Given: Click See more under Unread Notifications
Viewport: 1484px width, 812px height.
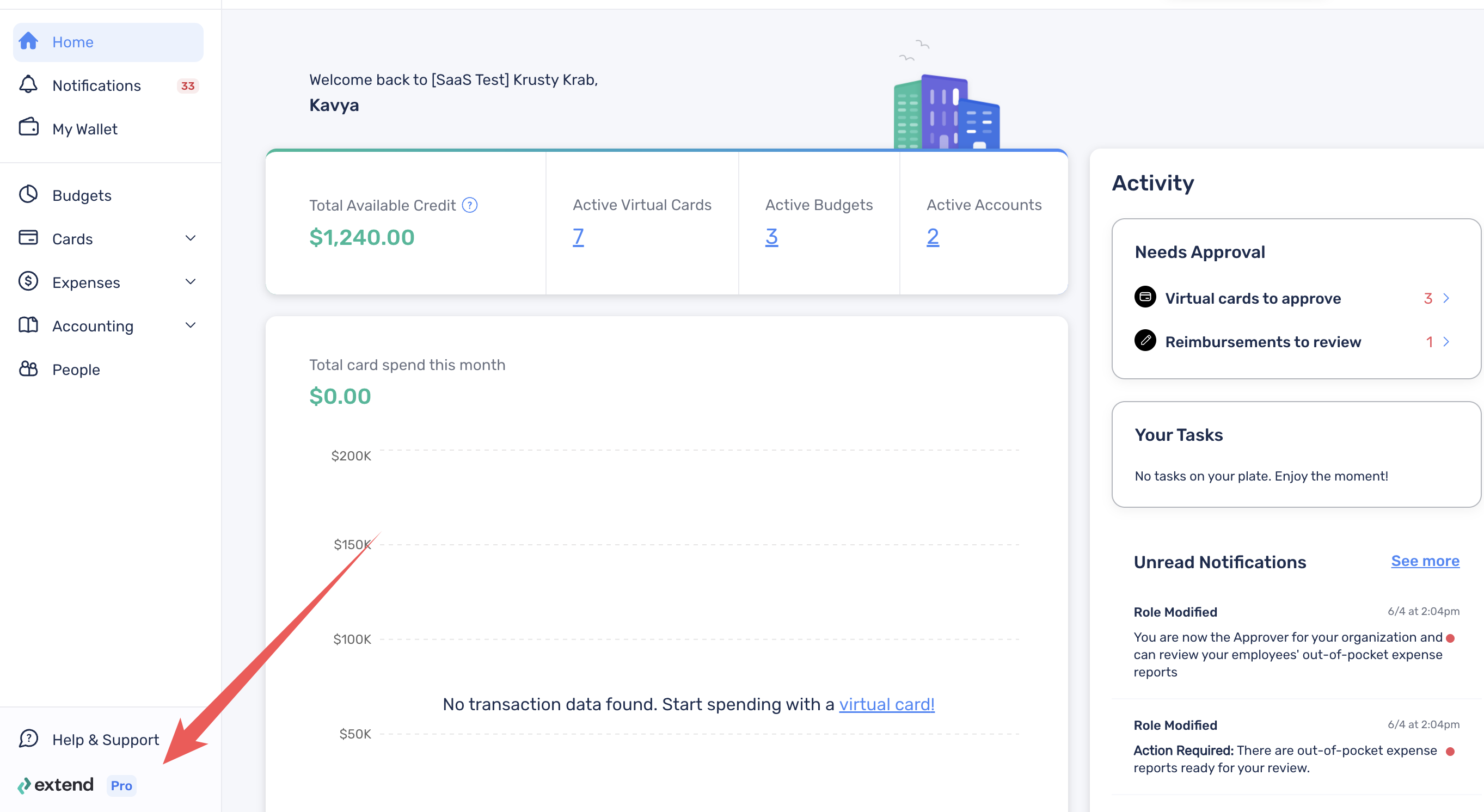Looking at the screenshot, I should 1425,561.
